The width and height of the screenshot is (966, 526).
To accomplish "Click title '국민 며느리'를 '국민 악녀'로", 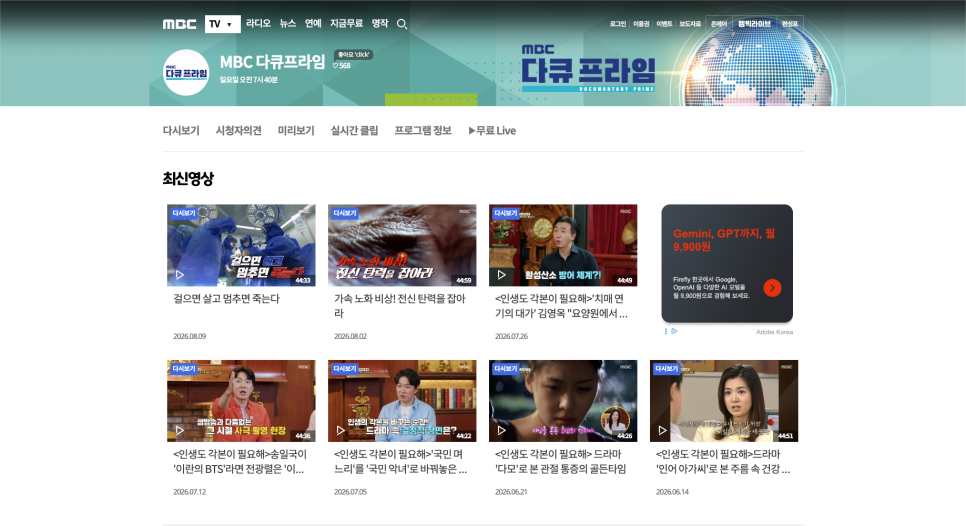I will click(400, 461).
